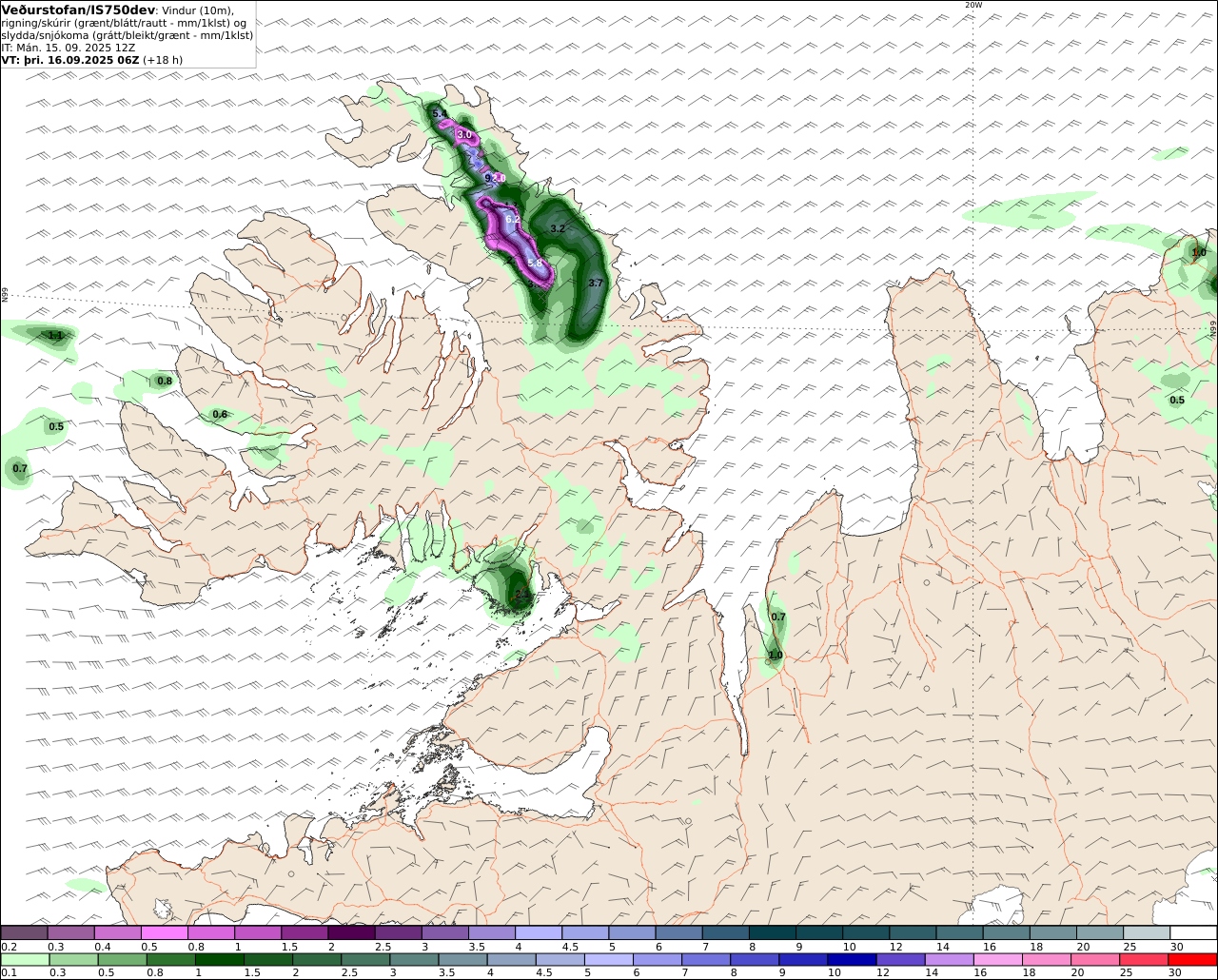The height and width of the screenshot is (980, 1218).
Task: Click the 3.2 rainfall value label
Action: pyautogui.click(x=558, y=228)
